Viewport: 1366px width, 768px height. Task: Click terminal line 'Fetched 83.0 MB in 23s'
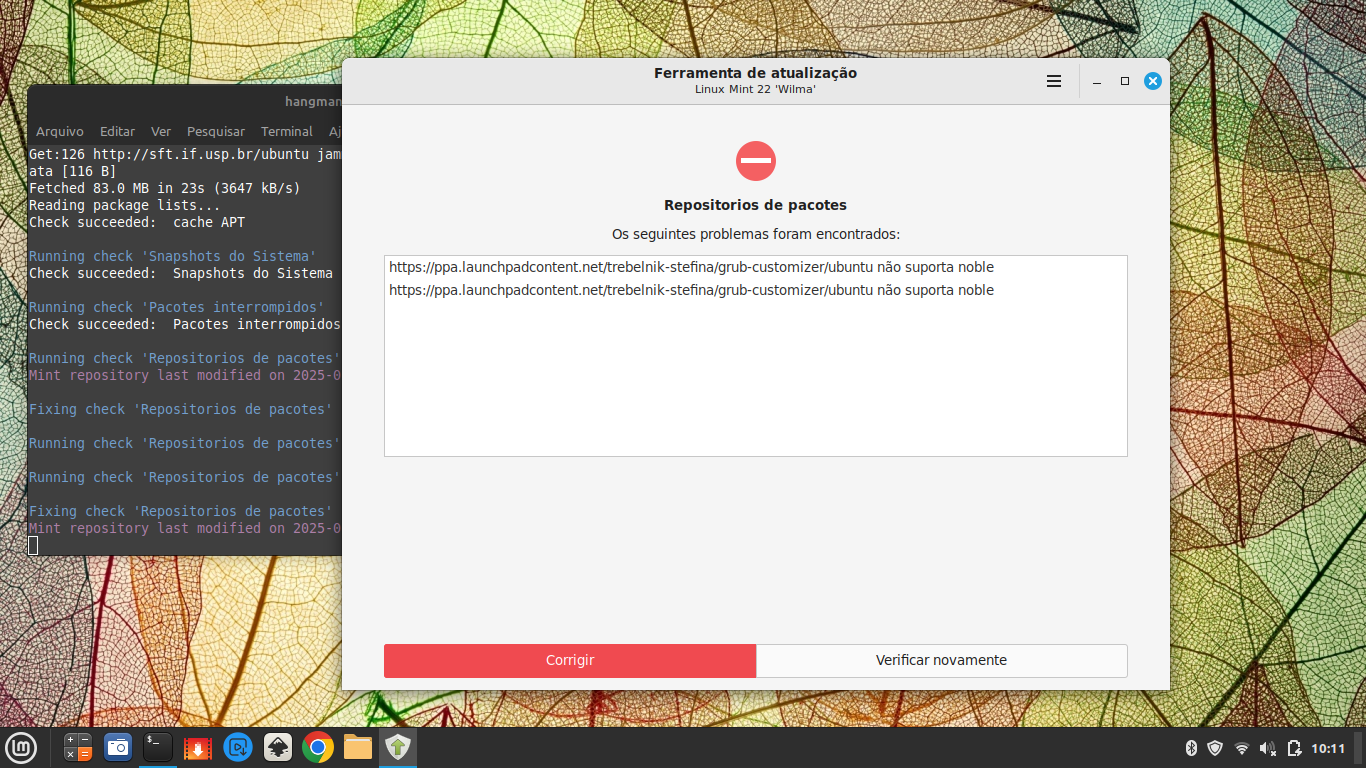pos(164,188)
